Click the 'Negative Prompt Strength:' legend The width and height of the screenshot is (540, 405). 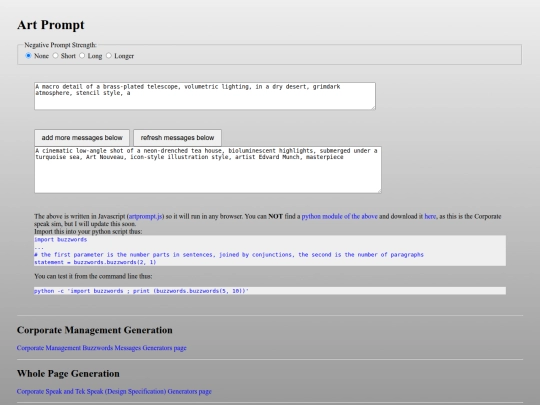61,45
